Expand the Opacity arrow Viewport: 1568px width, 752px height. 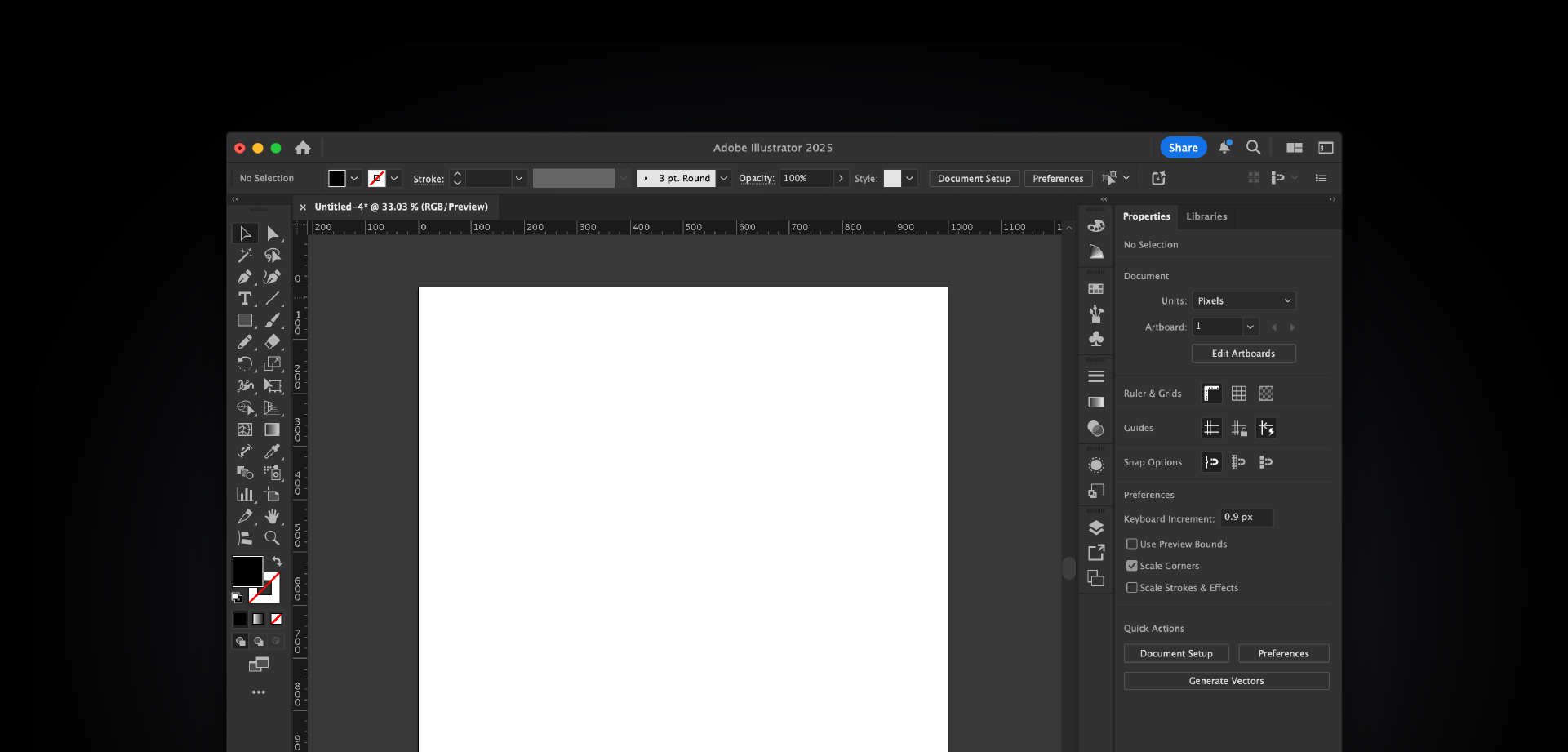click(841, 178)
